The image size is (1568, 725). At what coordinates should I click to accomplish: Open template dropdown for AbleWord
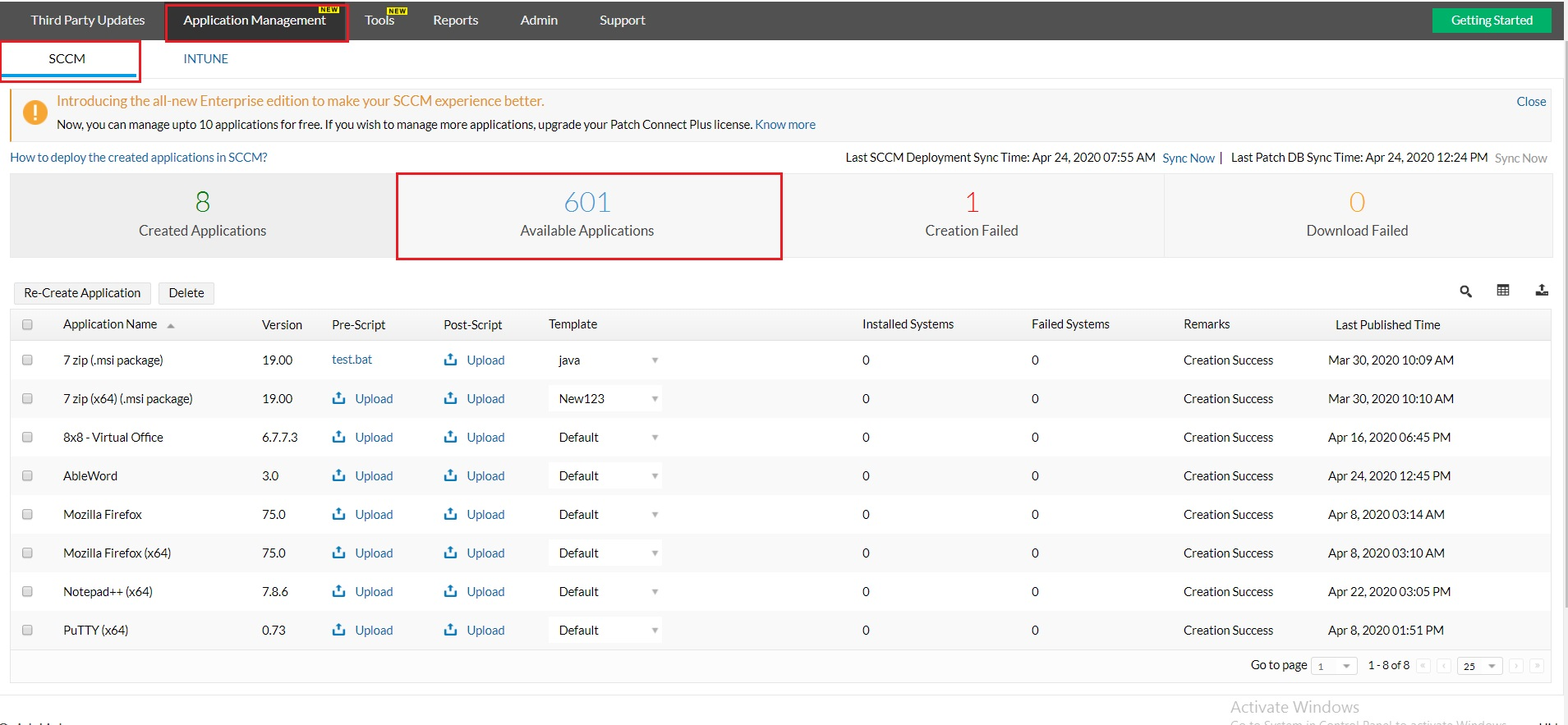pos(605,476)
